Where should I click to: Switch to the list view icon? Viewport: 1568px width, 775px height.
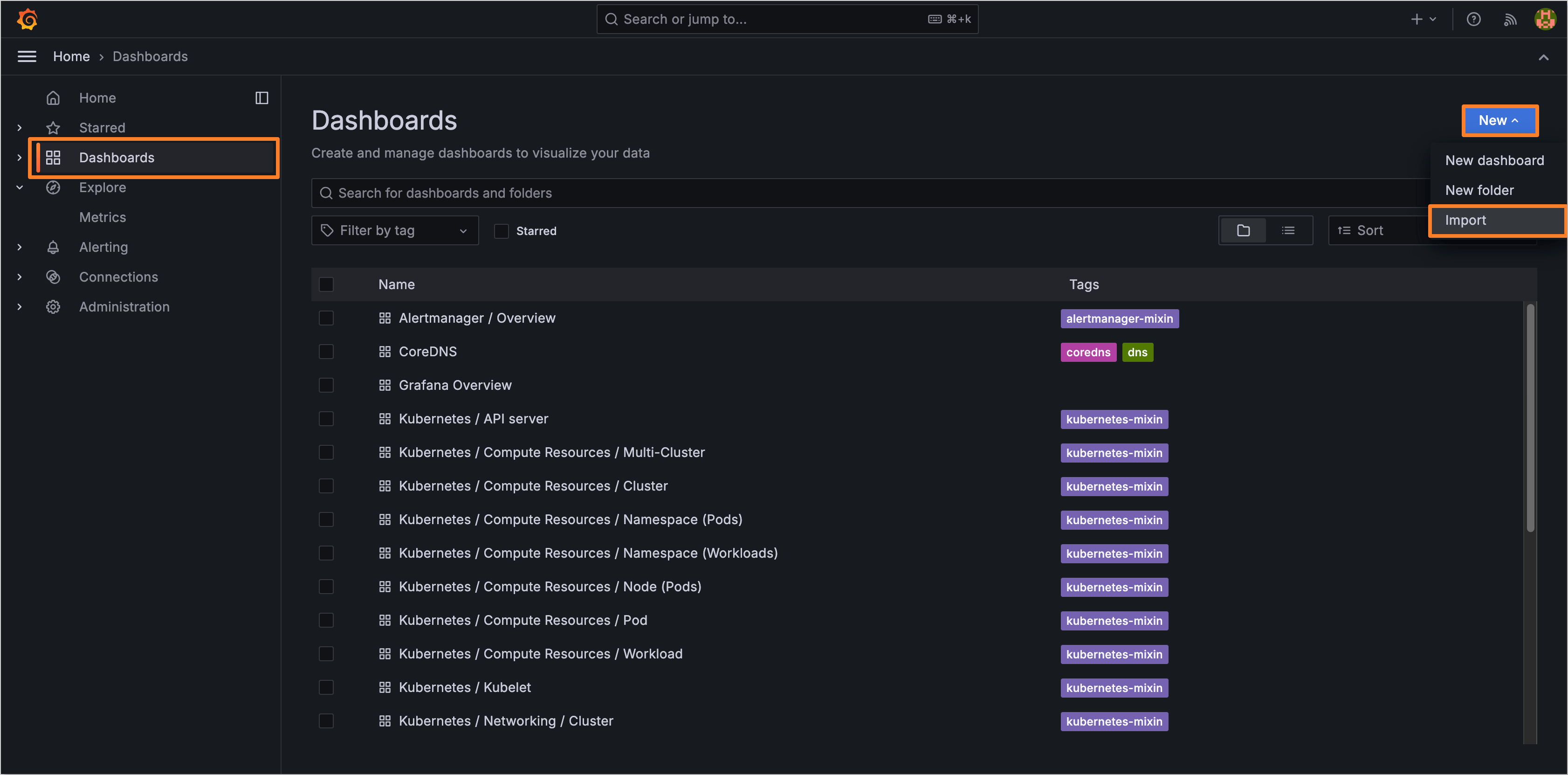tap(1289, 230)
